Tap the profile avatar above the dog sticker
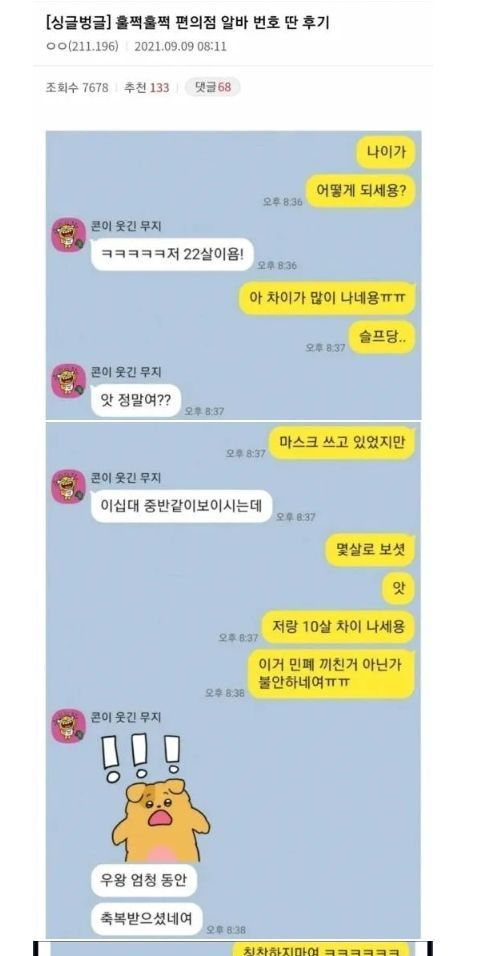The image size is (478, 956). click(68, 726)
